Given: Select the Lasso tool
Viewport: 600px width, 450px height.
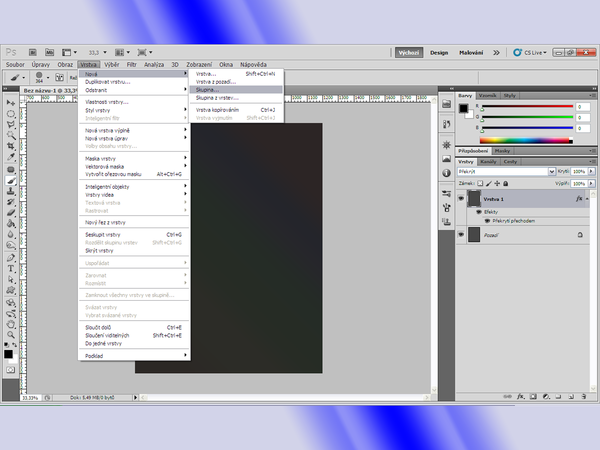Looking at the screenshot, I should 10,125.
